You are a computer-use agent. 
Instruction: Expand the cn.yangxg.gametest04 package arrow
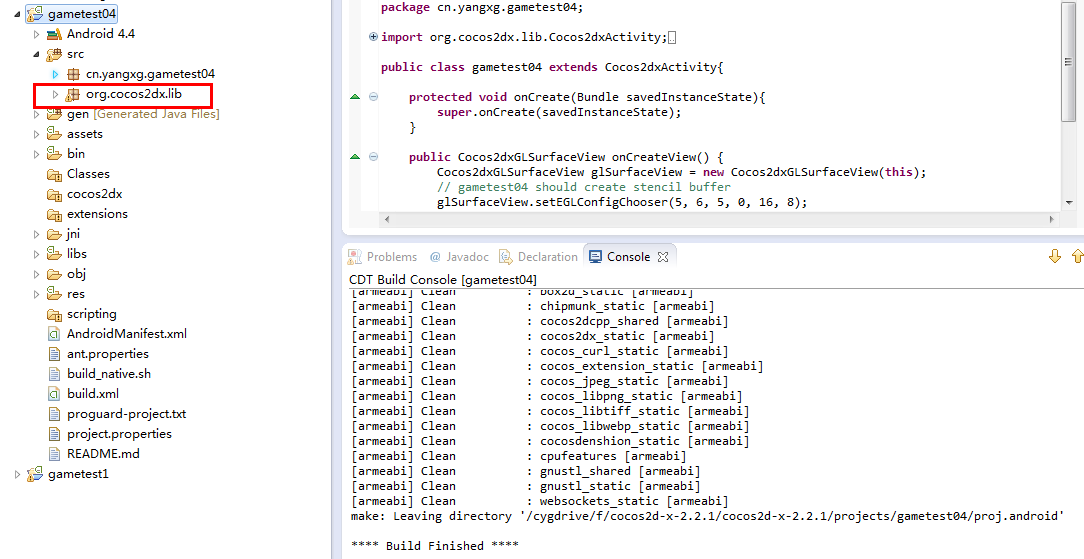click(x=56, y=74)
